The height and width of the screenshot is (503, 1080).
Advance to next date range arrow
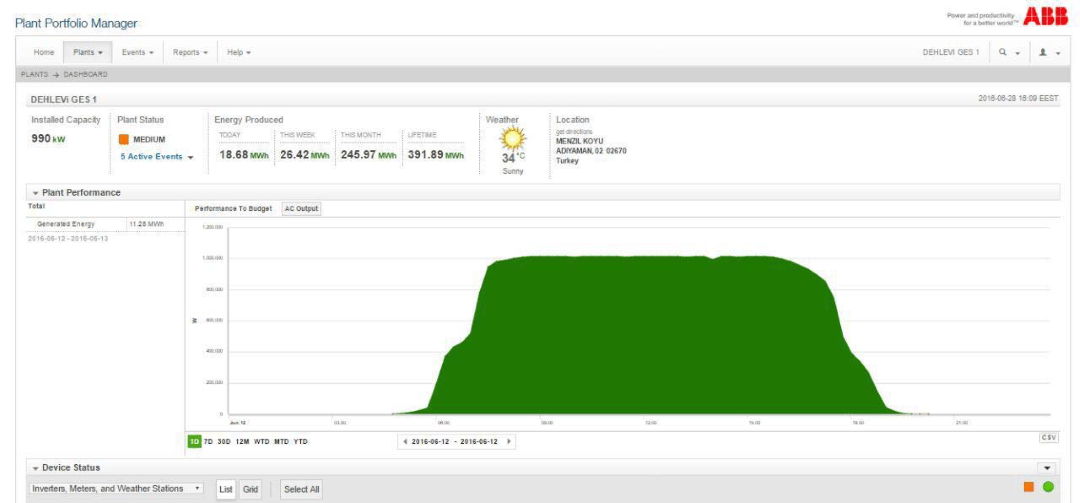pyautogui.click(x=508, y=441)
